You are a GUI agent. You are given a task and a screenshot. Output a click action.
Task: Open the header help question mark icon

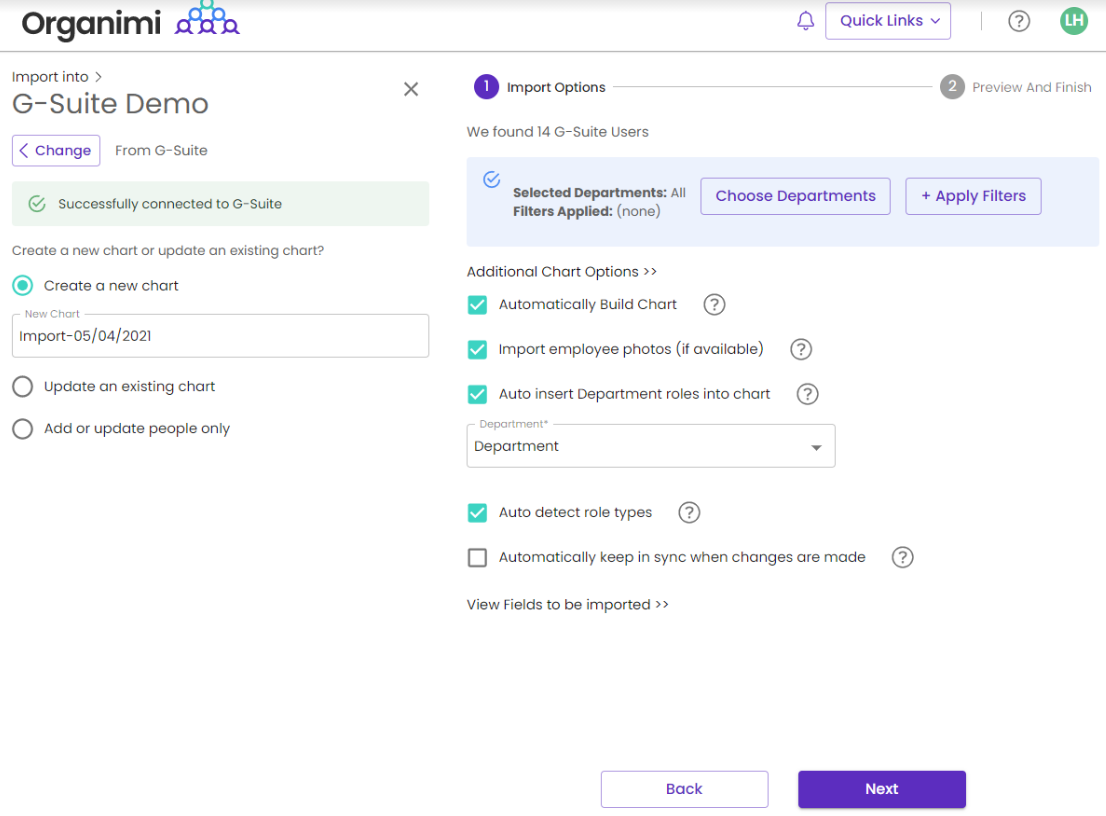1018,21
